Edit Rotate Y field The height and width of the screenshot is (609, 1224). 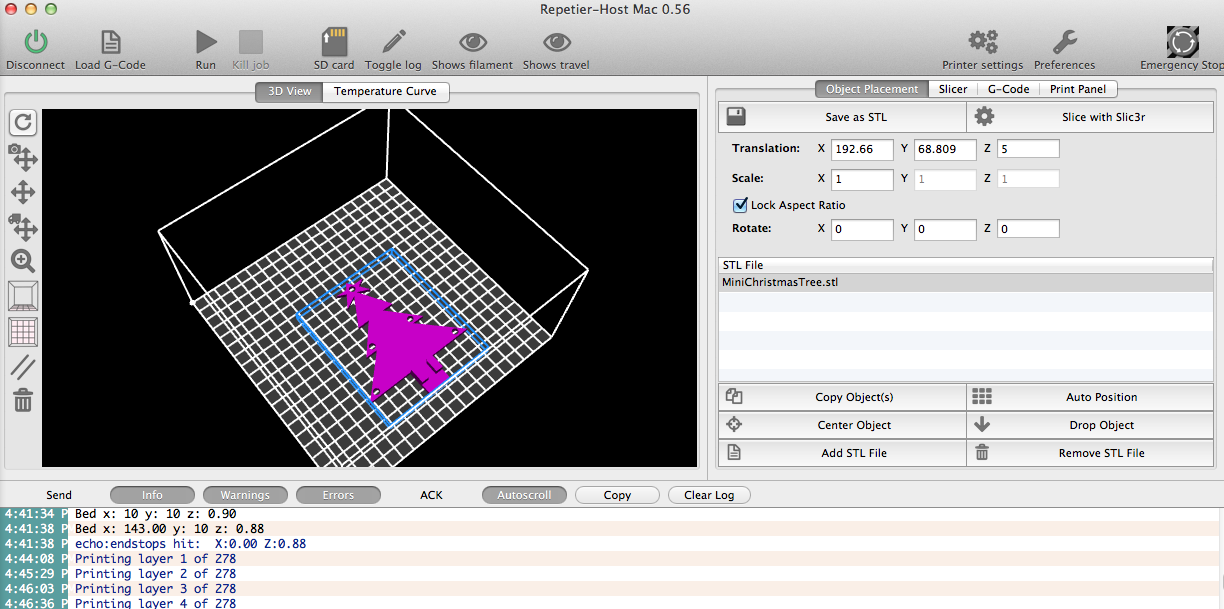tap(945, 229)
